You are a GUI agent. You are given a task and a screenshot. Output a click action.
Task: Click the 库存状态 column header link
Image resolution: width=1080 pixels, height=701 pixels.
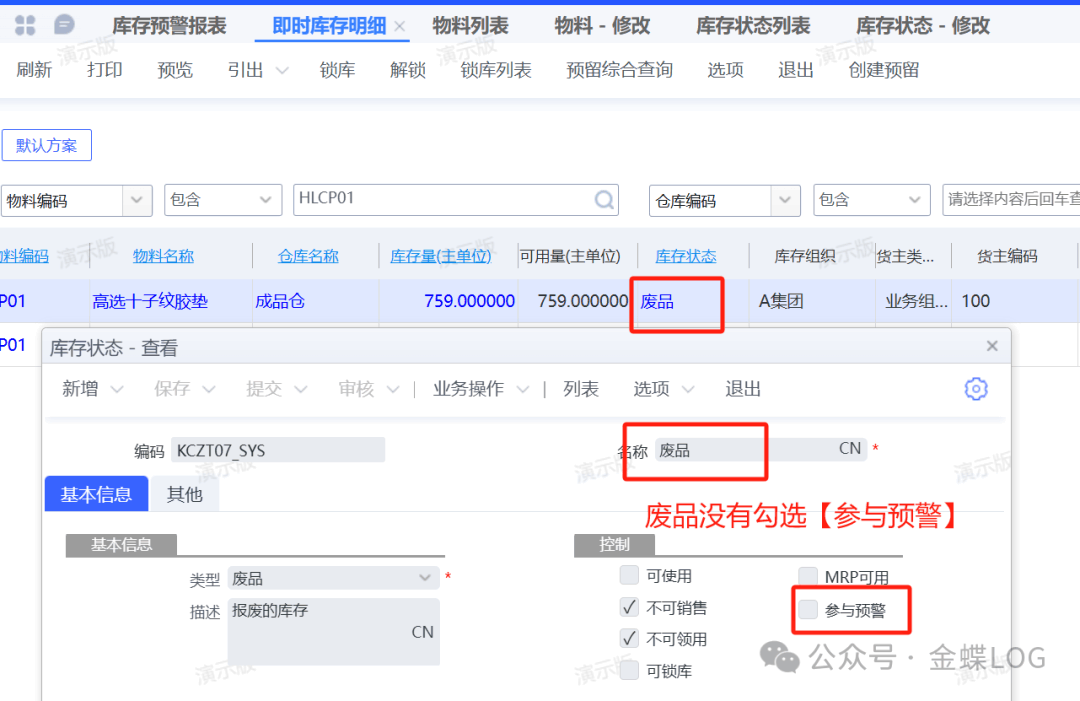point(685,256)
